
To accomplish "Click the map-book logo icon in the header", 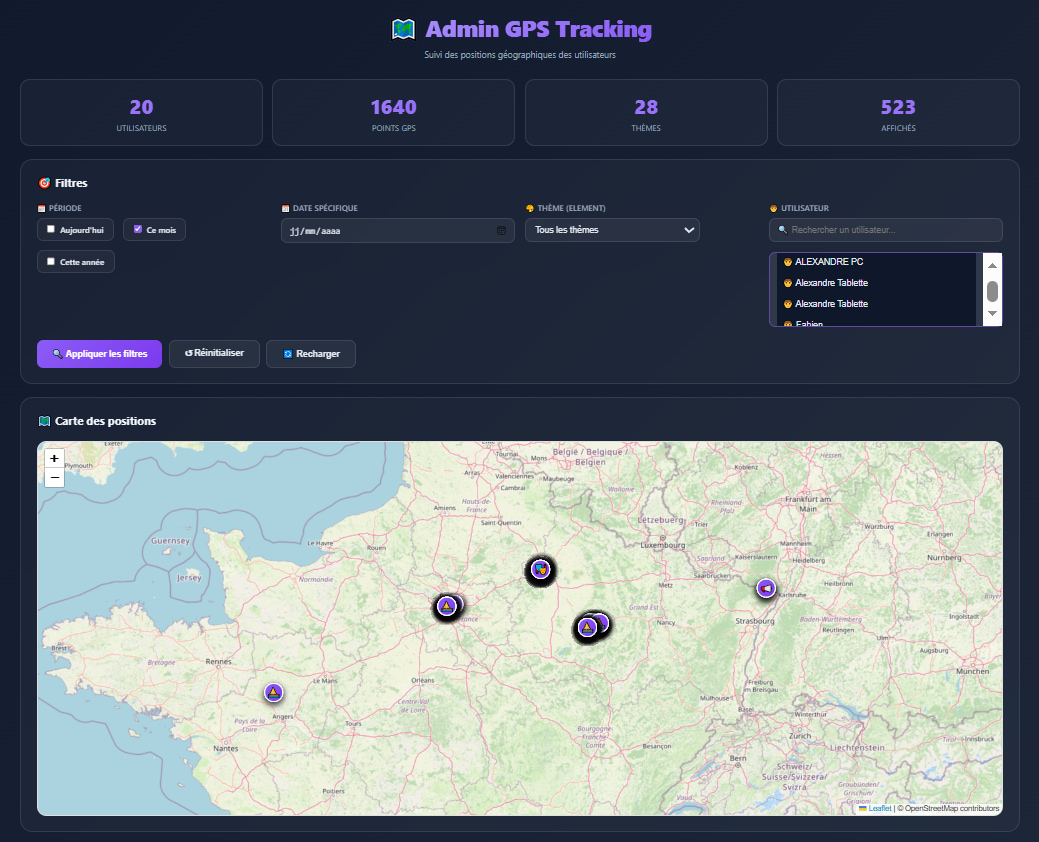I will tap(403, 29).
